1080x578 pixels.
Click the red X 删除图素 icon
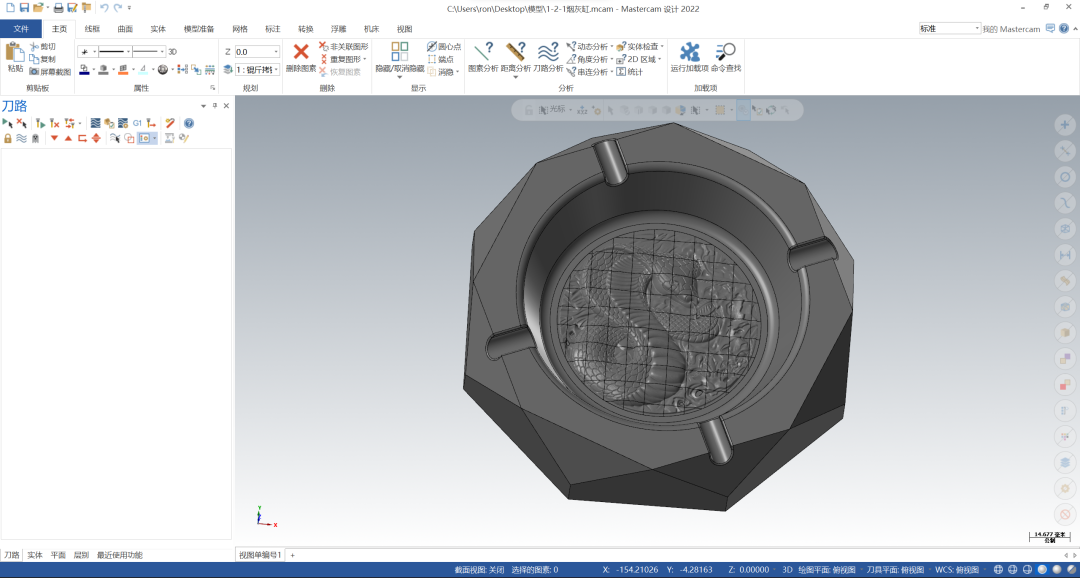pos(300,52)
